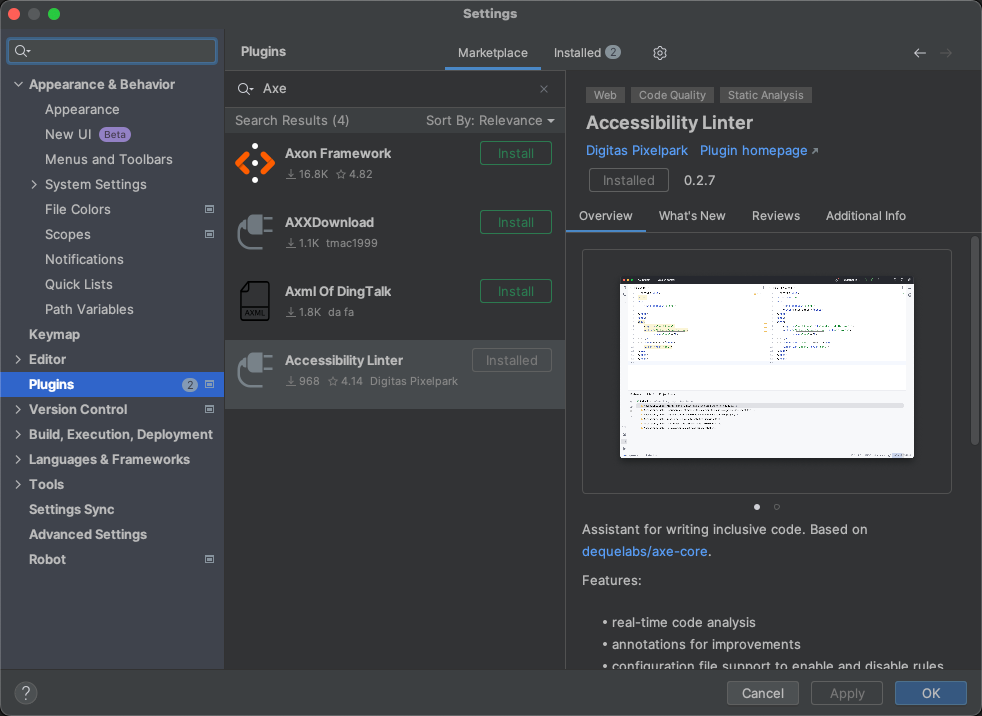Click the AXXDownload plugin icon

click(x=254, y=231)
